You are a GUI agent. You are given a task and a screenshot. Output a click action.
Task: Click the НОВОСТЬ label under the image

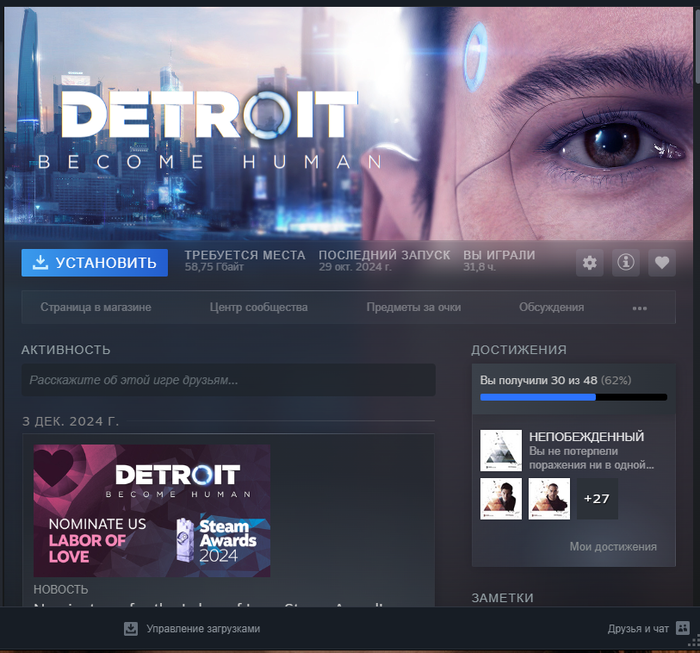(x=61, y=590)
